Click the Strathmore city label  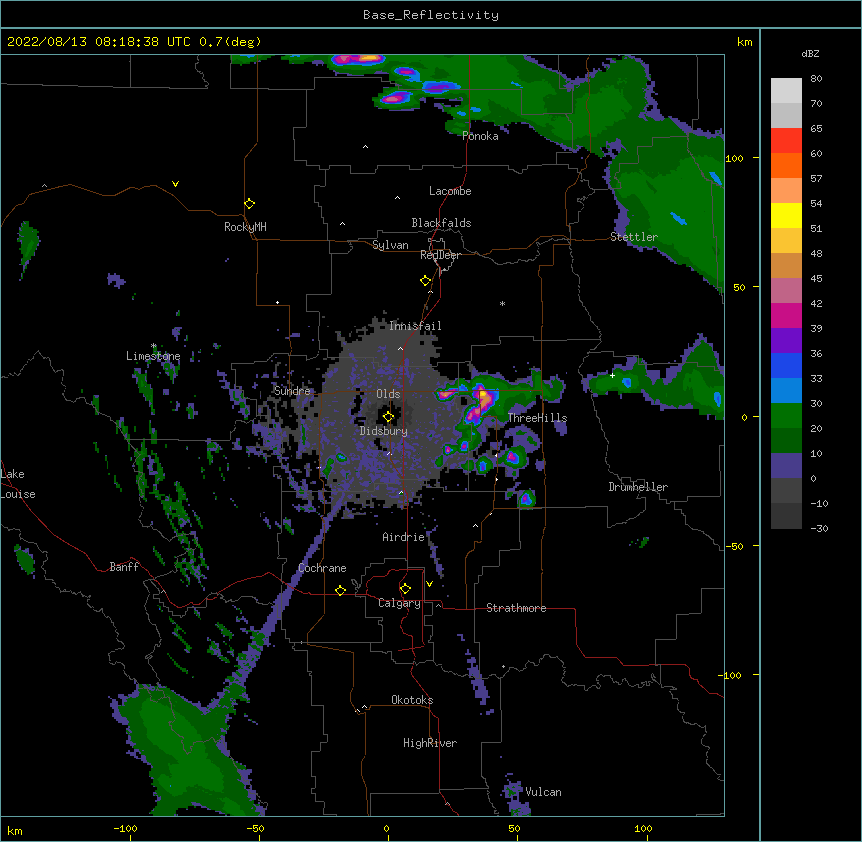pos(516,608)
